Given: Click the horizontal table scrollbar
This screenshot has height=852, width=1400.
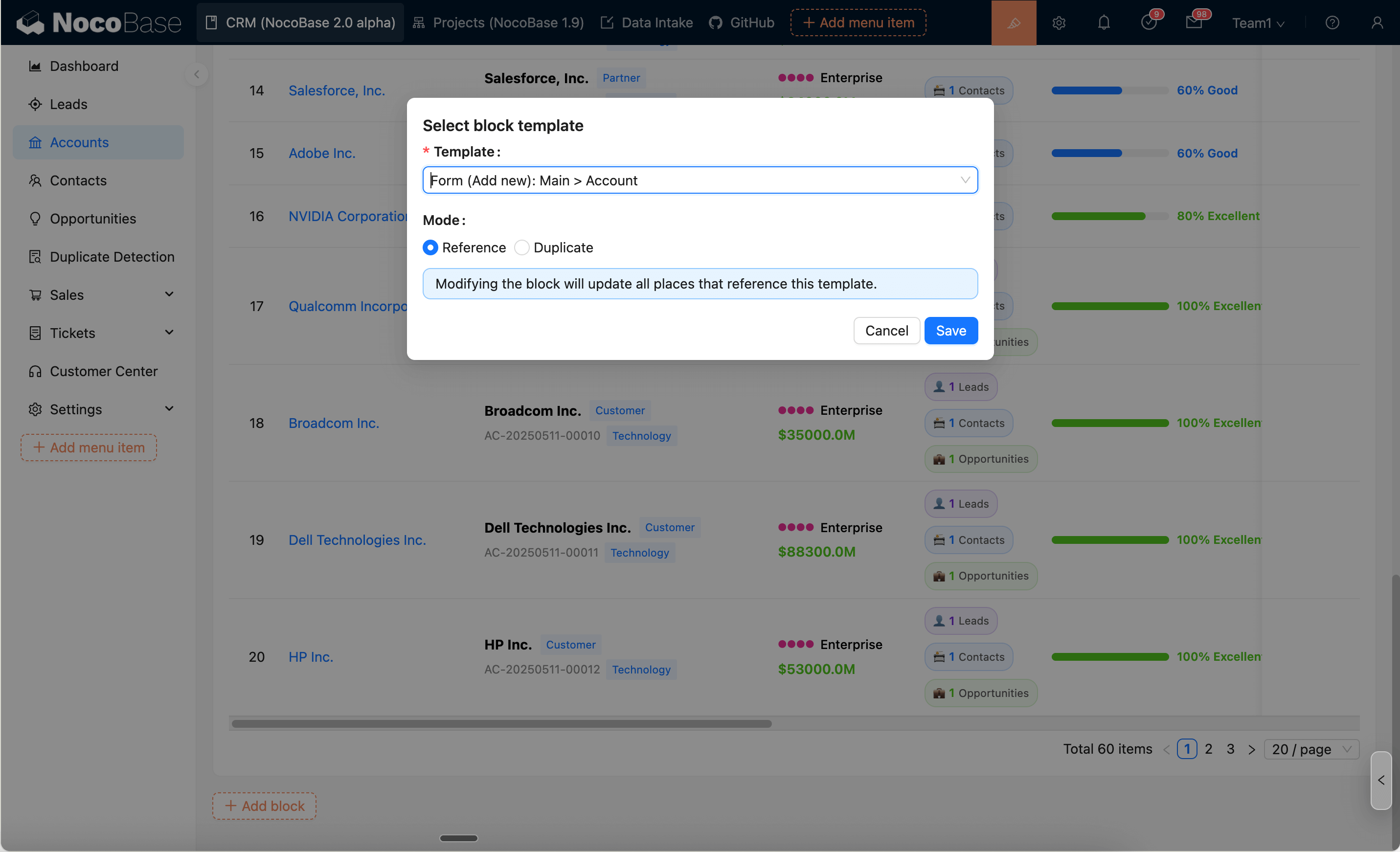Looking at the screenshot, I should pos(501,724).
